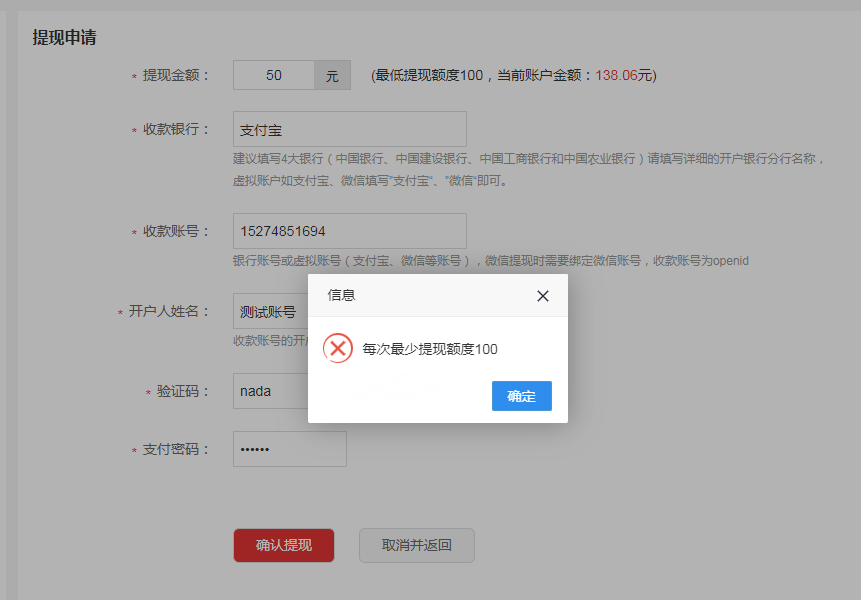Click the 支付密码 password field
Image resolution: width=861 pixels, height=600 pixels.
(x=289, y=449)
